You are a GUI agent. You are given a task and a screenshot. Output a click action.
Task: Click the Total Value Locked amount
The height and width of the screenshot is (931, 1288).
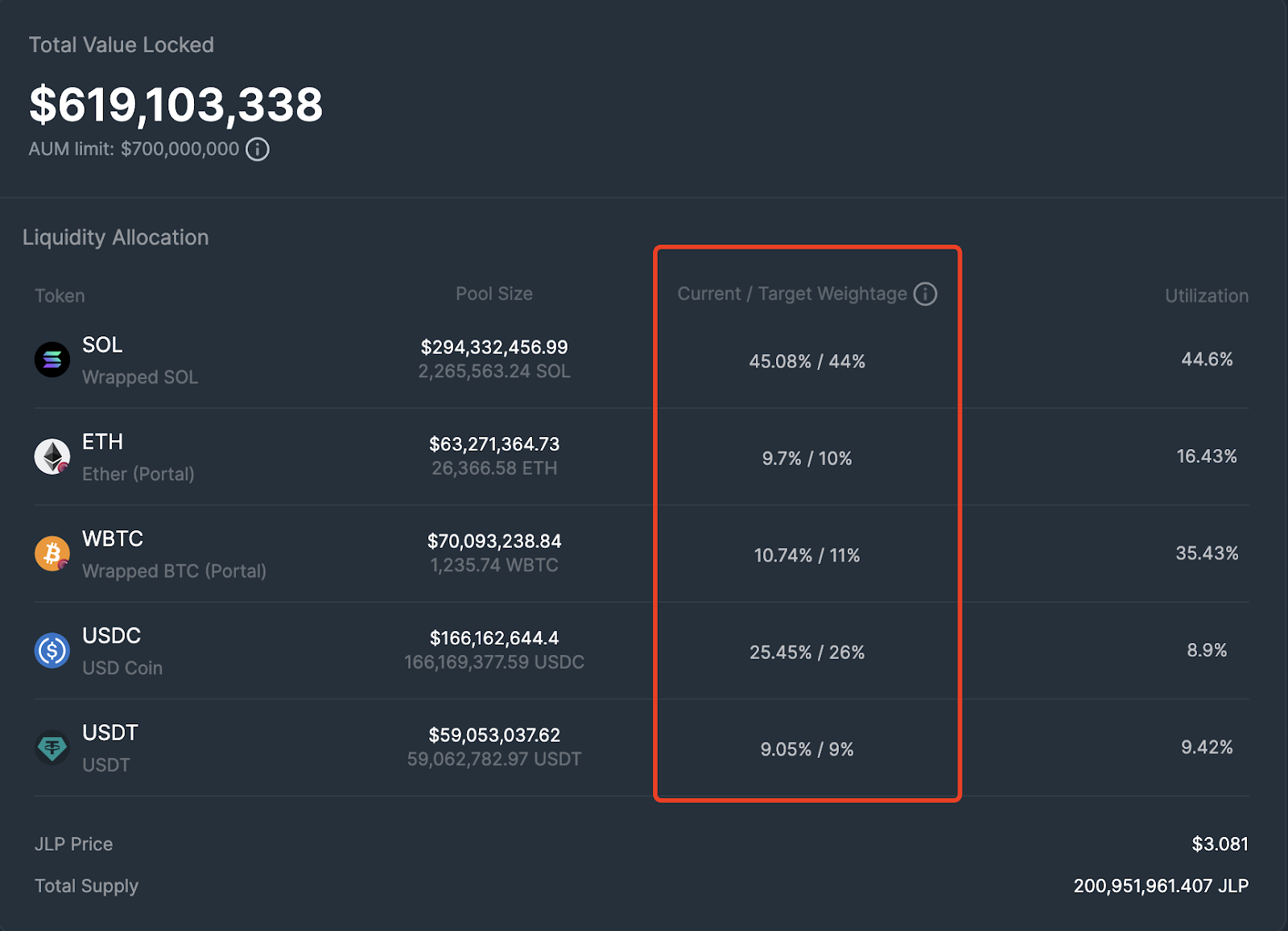coord(175,105)
